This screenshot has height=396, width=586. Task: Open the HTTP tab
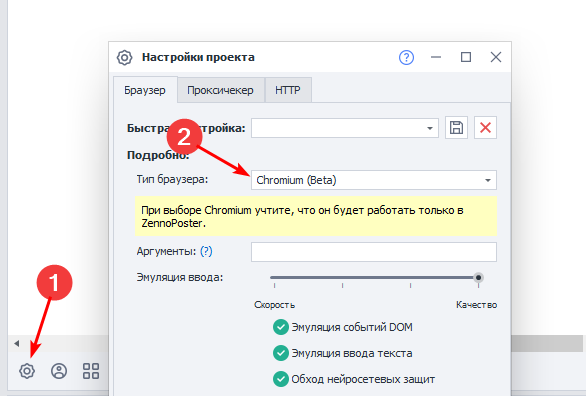click(288, 90)
